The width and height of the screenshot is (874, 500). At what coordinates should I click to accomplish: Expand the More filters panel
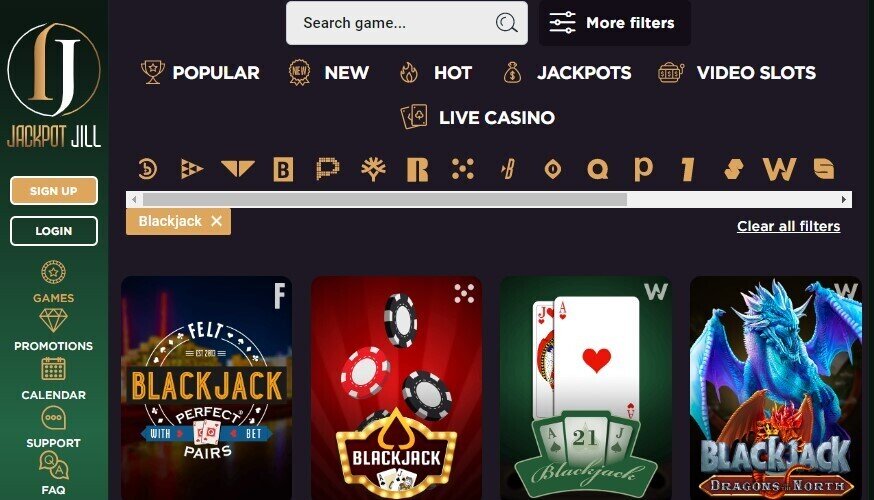(x=615, y=23)
